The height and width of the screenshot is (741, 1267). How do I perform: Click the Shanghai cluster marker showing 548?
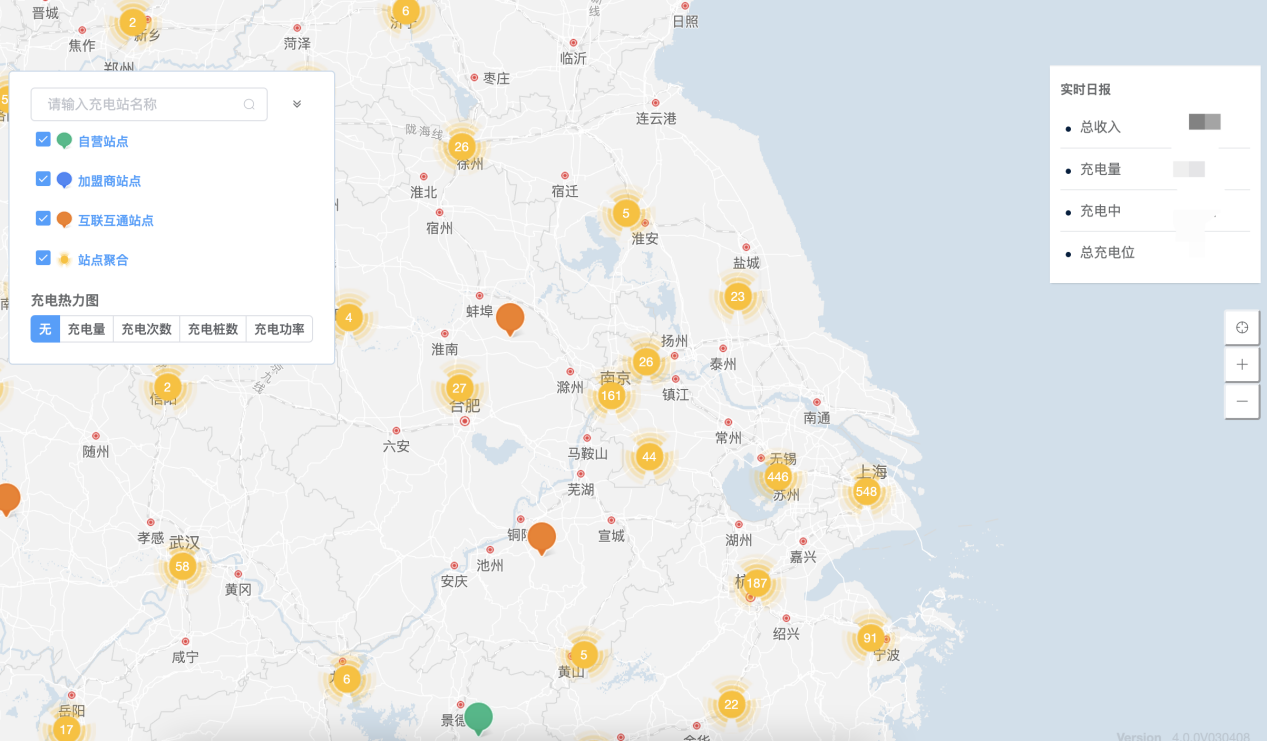coord(866,491)
